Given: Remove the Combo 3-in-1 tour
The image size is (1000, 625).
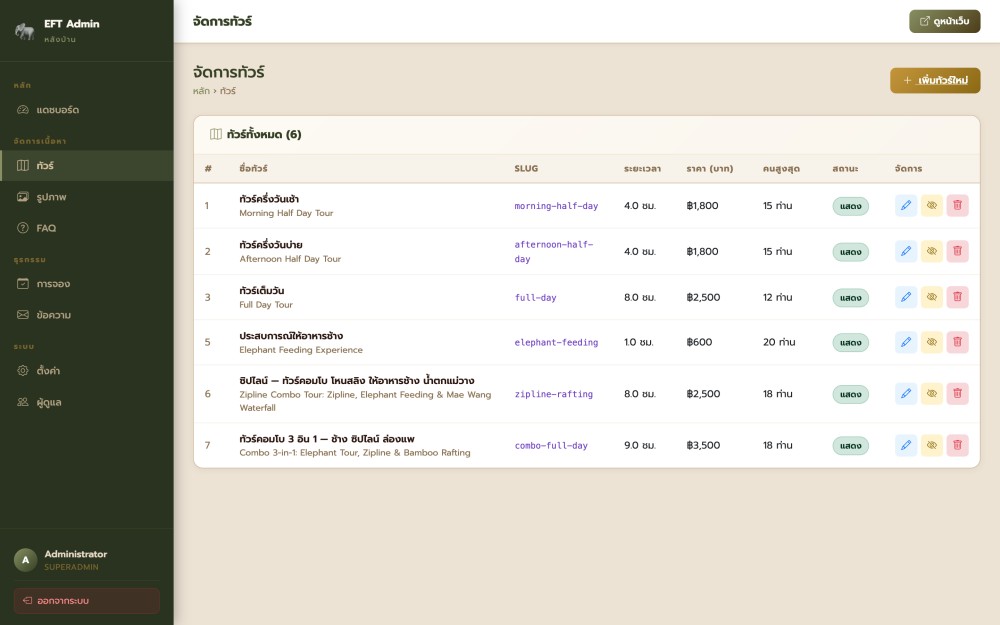Looking at the screenshot, I should pyautogui.click(x=957, y=445).
